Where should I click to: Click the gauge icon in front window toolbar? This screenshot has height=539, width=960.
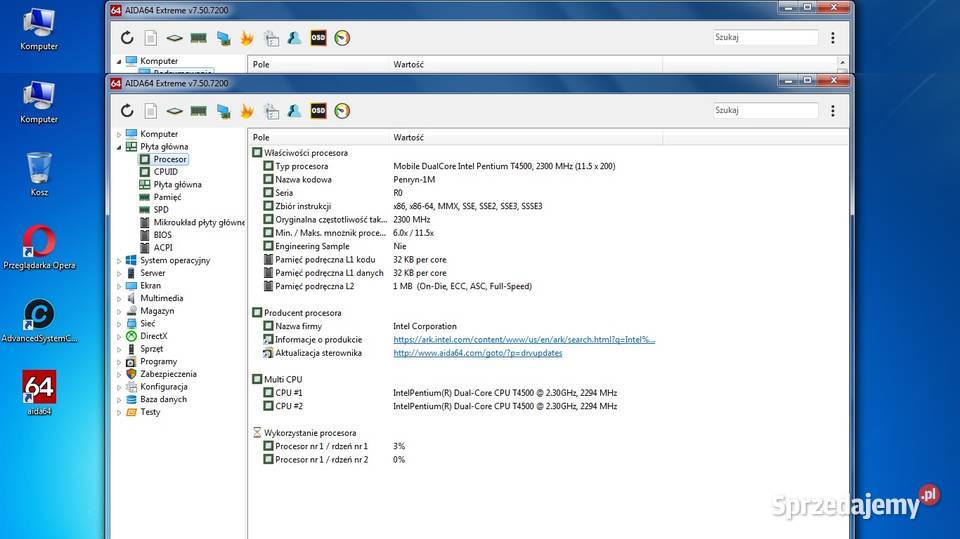[x=342, y=111]
